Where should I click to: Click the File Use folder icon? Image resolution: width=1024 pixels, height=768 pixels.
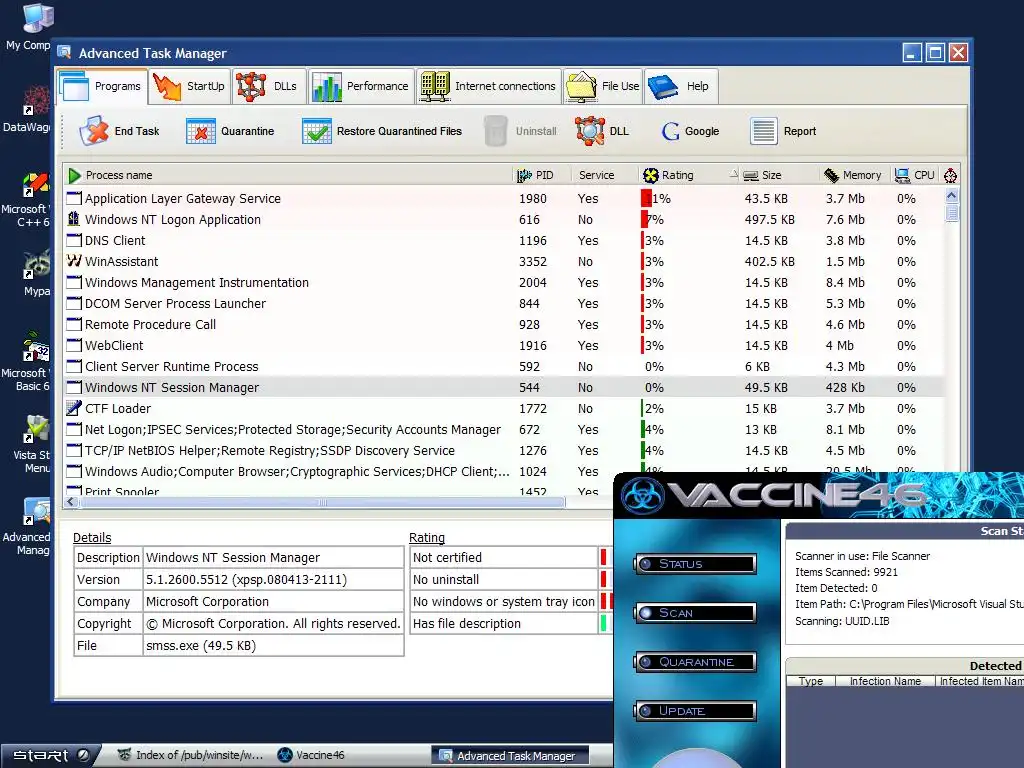tap(581, 87)
